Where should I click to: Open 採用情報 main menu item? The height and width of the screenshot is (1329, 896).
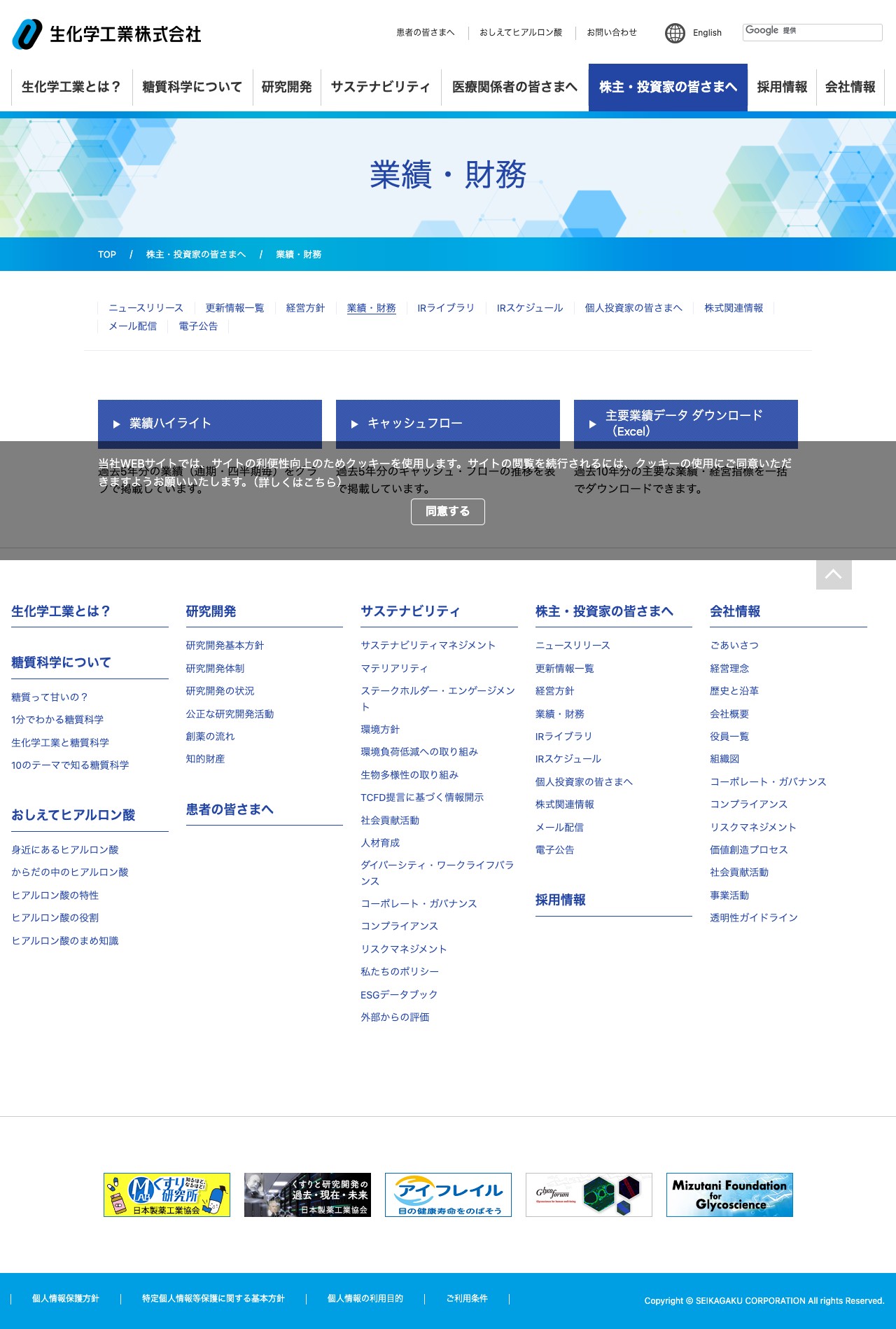[x=782, y=87]
